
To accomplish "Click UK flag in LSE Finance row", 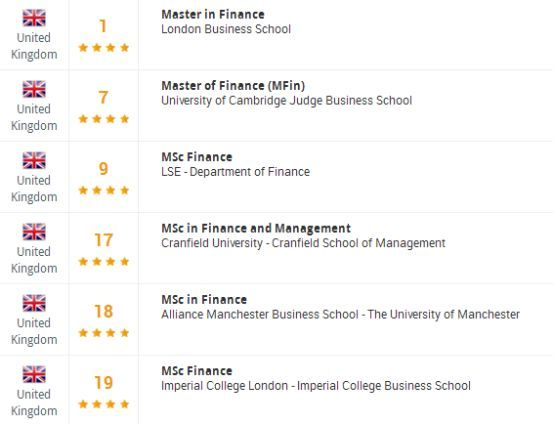I will click(x=34, y=160).
